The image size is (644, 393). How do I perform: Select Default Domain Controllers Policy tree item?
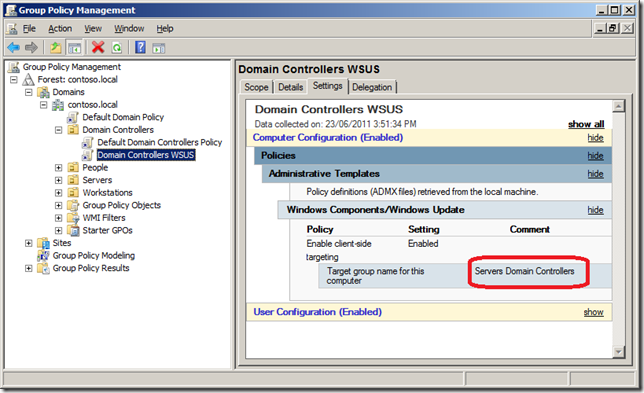pyautogui.click(x=160, y=142)
